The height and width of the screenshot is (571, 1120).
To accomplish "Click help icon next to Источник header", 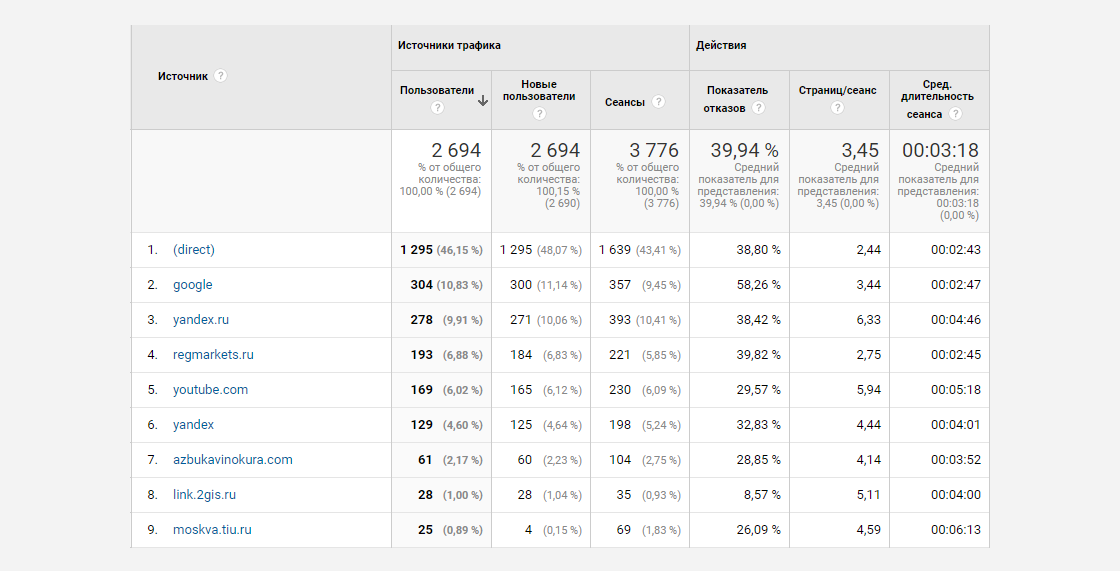I will click(x=221, y=76).
